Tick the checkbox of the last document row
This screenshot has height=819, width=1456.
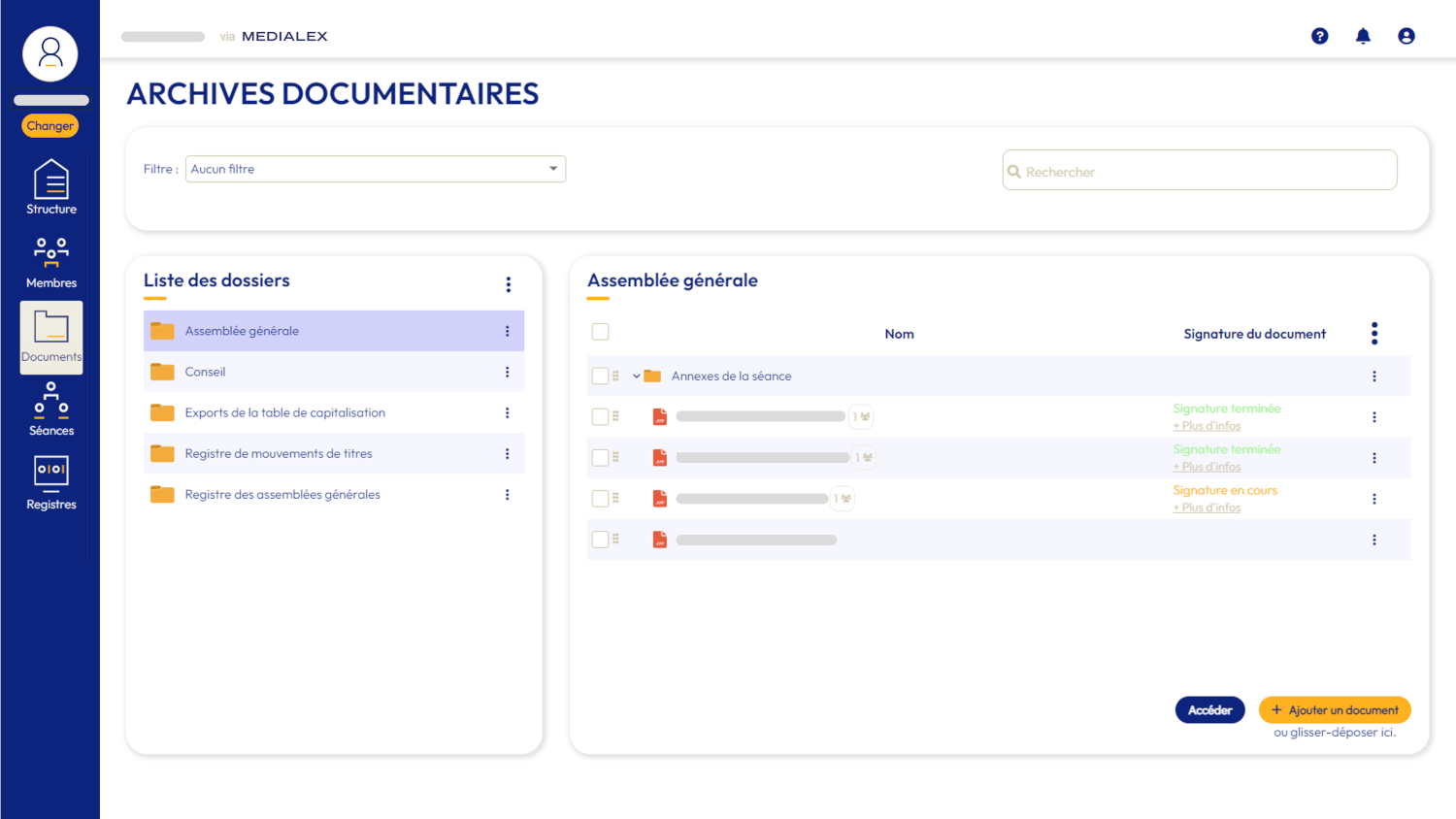click(600, 540)
